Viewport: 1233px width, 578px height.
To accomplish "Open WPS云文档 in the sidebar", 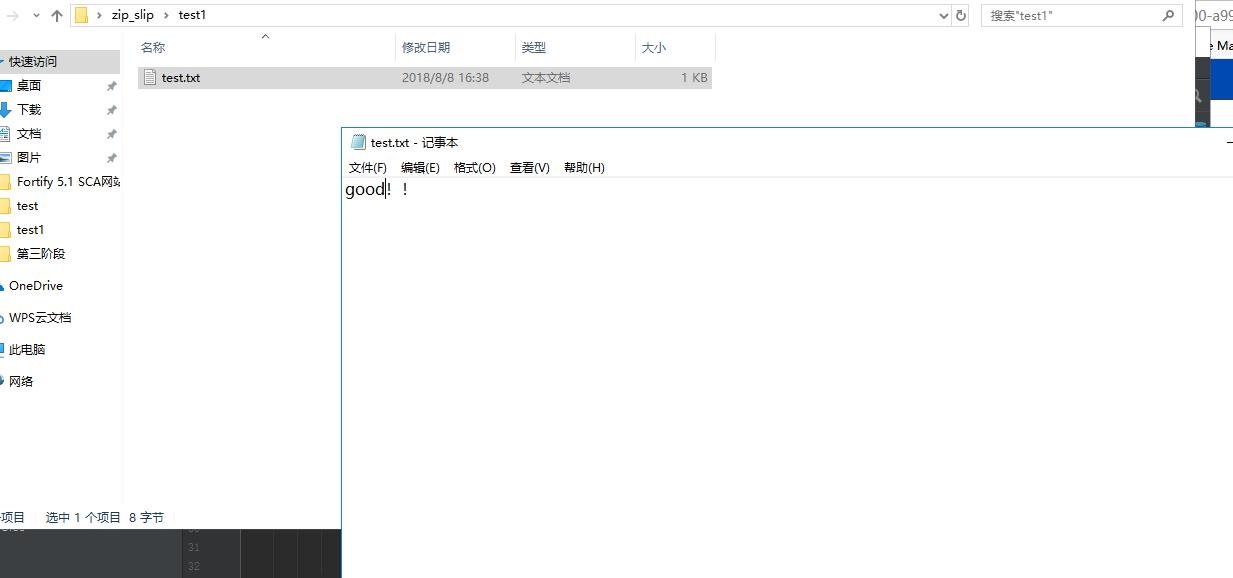I will (x=40, y=318).
